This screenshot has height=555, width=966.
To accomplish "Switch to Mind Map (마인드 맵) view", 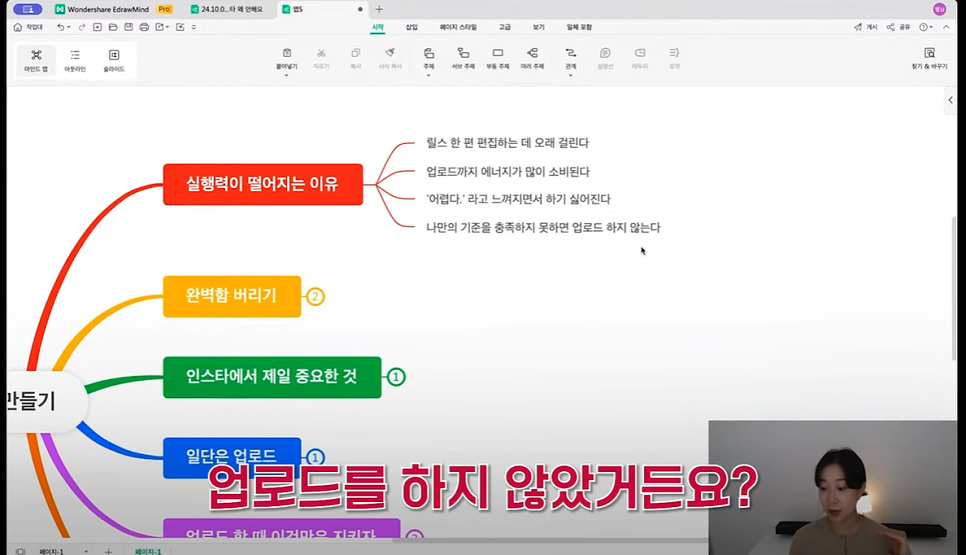I will pos(36,60).
